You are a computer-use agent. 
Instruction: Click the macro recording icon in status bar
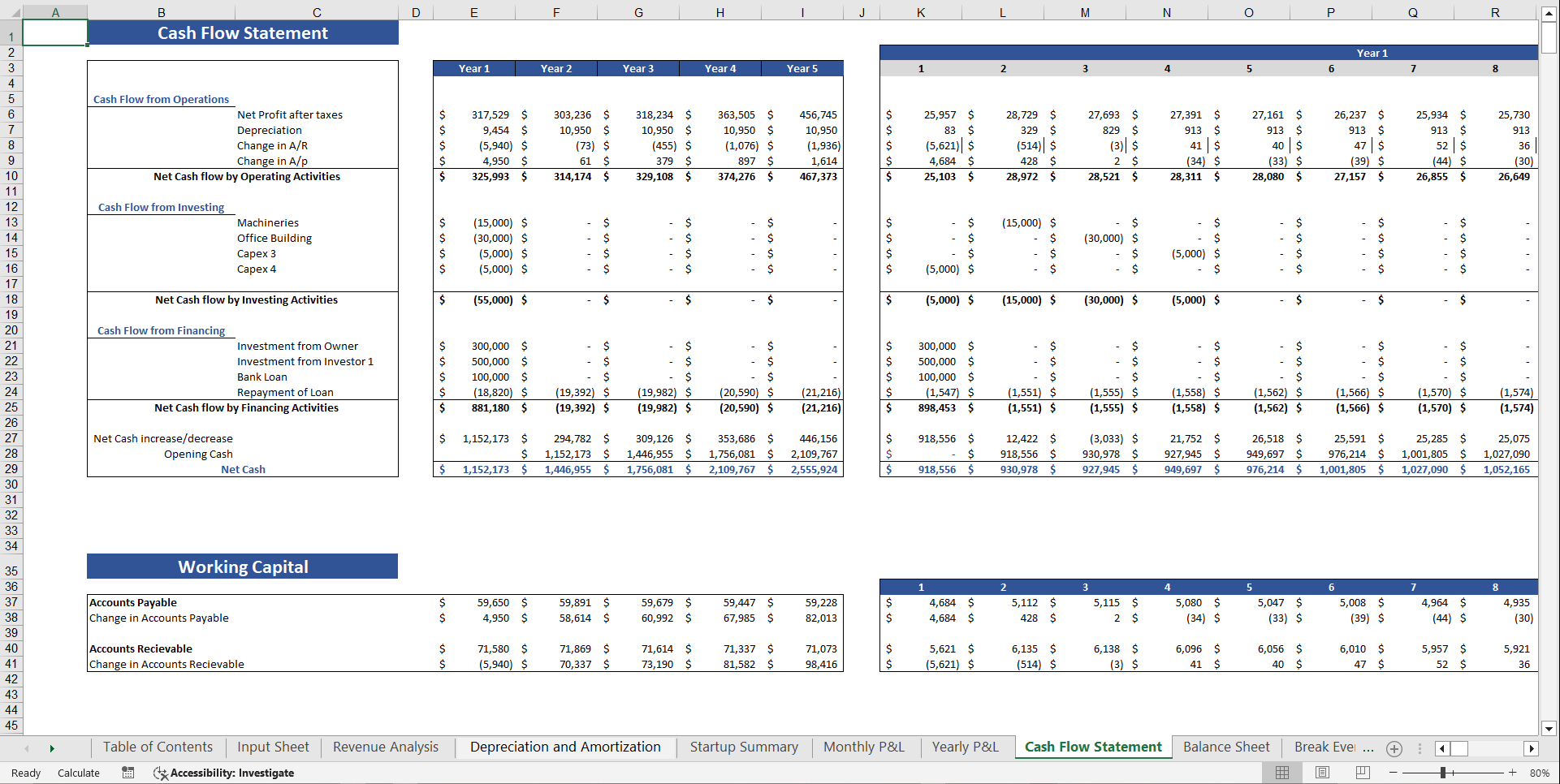(x=127, y=773)
